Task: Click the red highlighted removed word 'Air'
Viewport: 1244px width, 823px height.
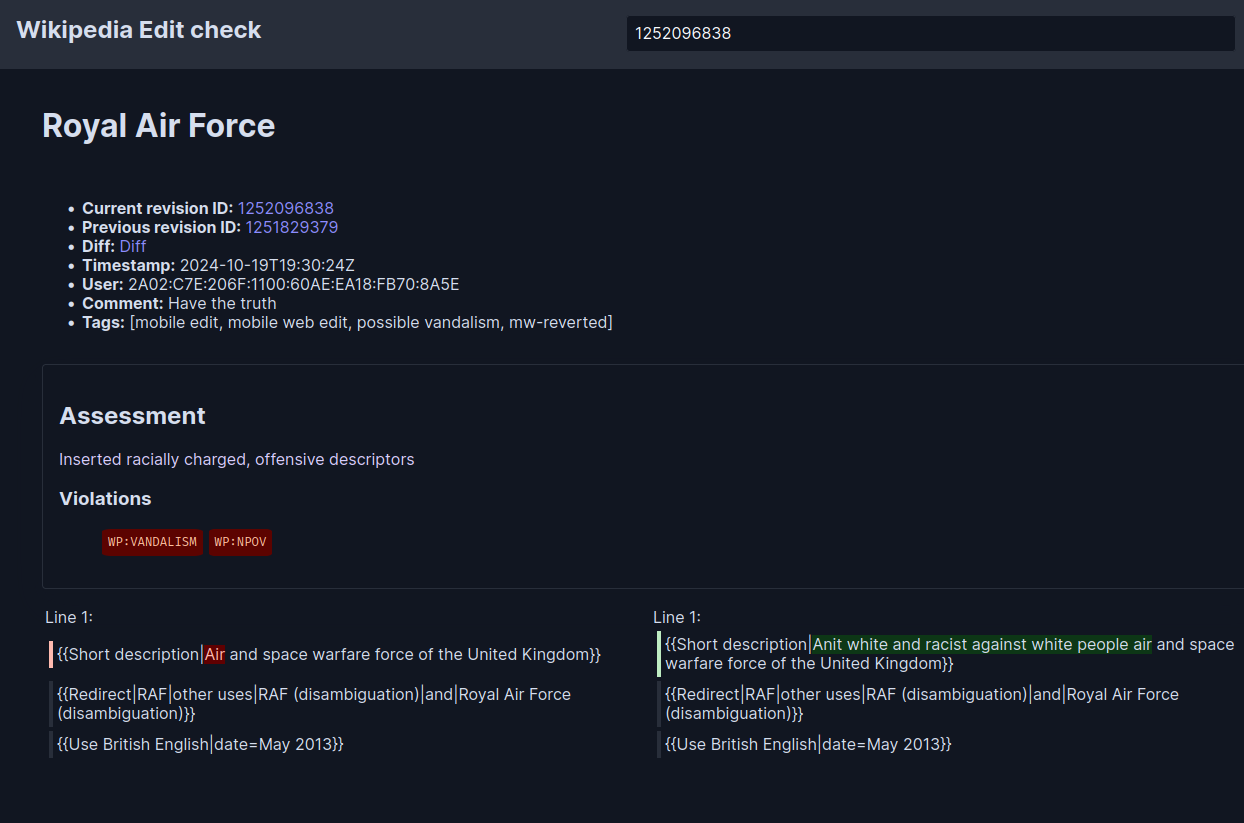Action: click(215, 654)
